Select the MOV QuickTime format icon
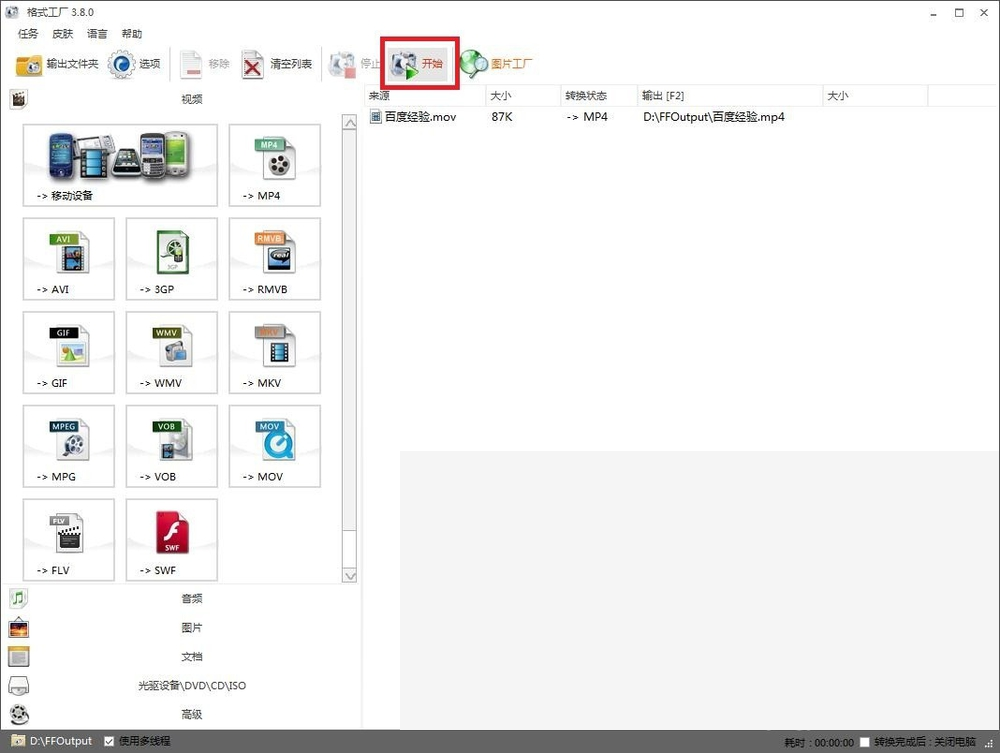The image size is (1000, 753). [x=275, y=446]
